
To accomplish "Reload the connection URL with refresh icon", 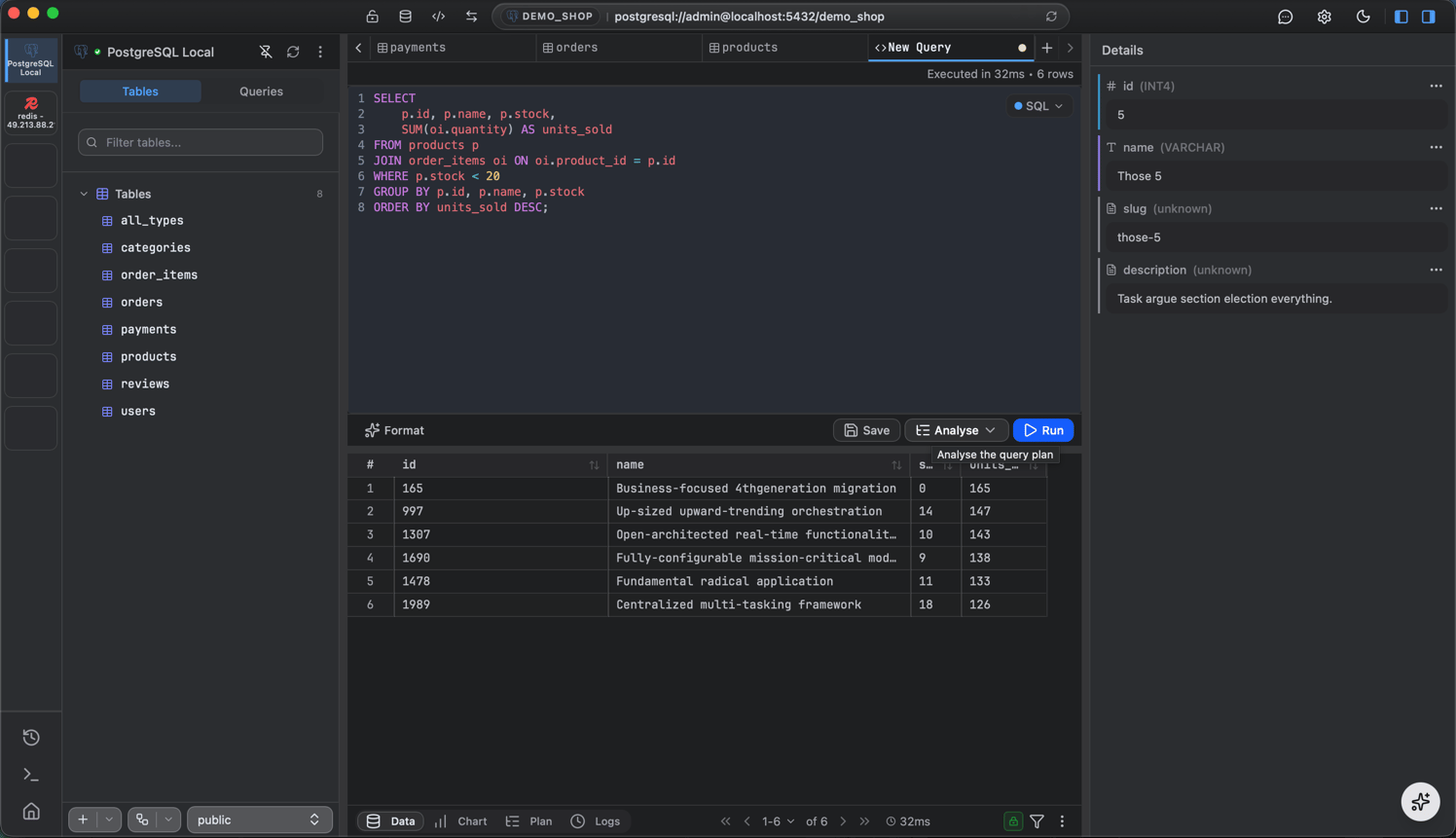I will 1051,17.
